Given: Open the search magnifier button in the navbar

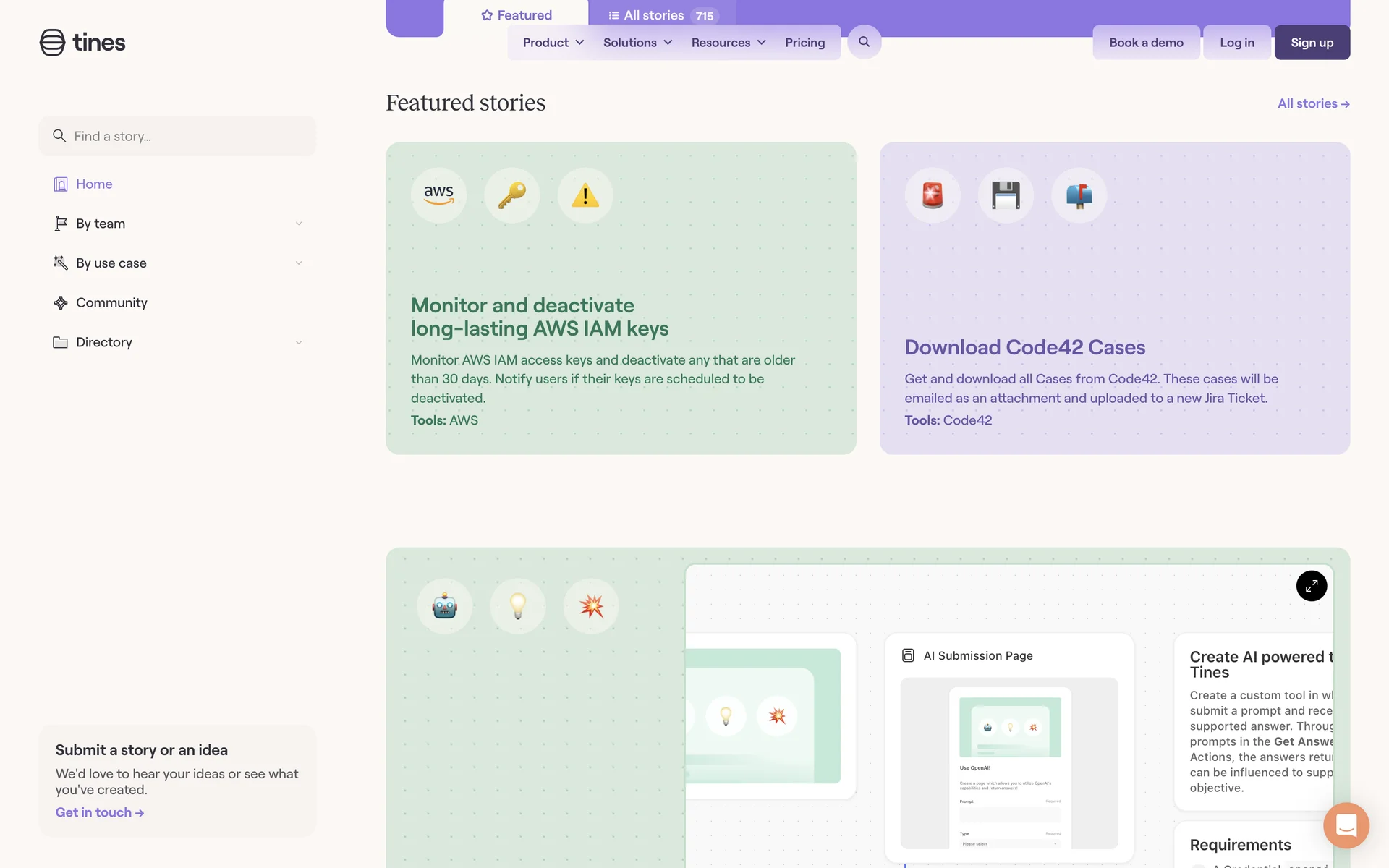Looking at the screenshot, I should tap(864, 42).
